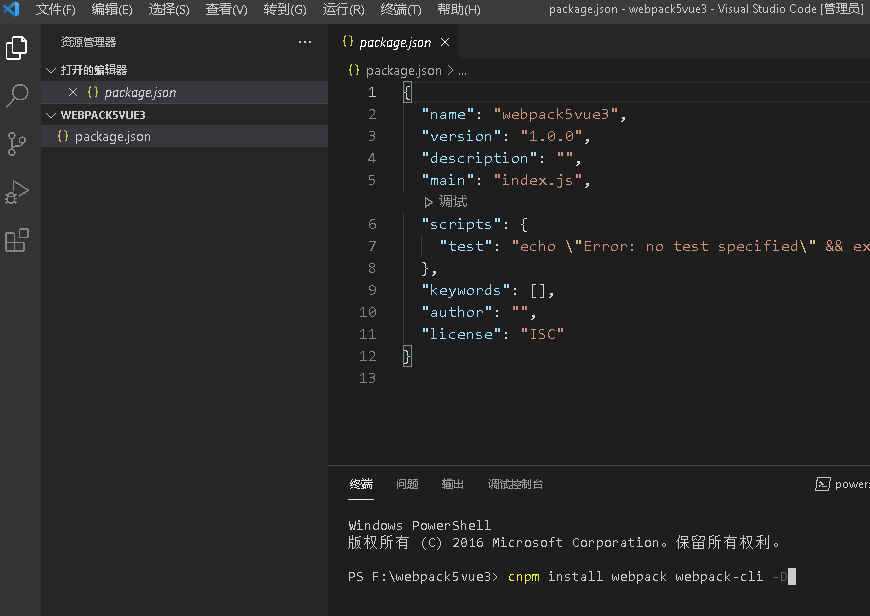
Task: Click the "ISC" license value
Action: pos(542,334)
